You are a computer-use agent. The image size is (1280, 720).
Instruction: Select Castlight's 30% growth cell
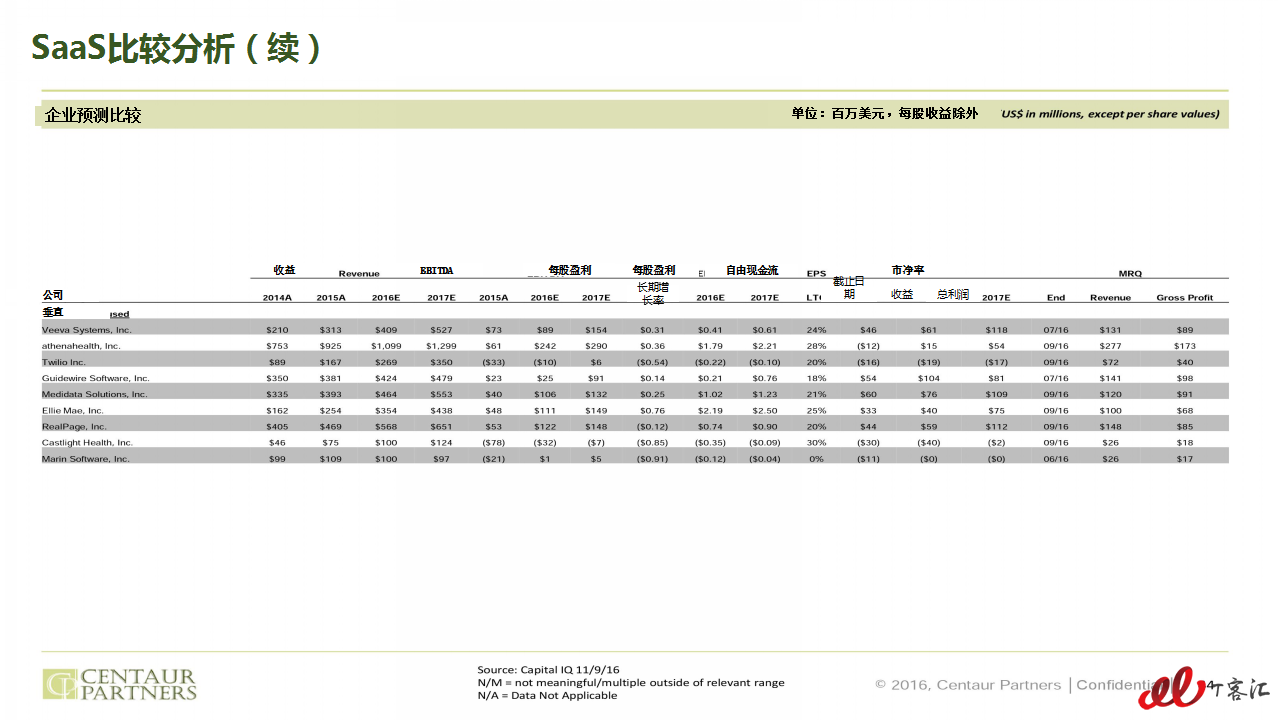click(x=816, y=442)
